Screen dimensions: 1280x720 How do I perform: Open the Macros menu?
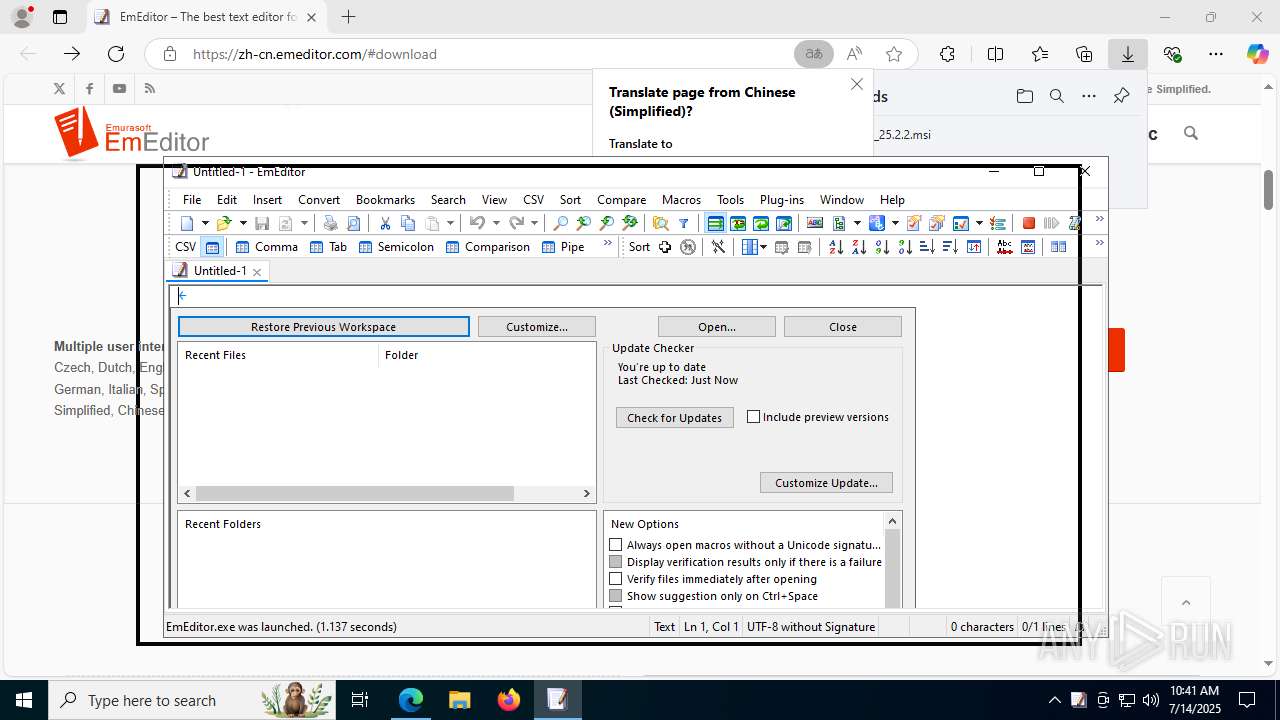(681, 199)
